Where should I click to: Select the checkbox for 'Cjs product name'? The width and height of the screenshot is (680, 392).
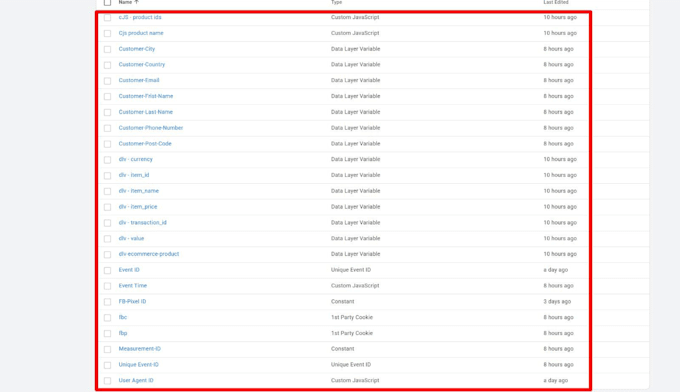point(107,33)
